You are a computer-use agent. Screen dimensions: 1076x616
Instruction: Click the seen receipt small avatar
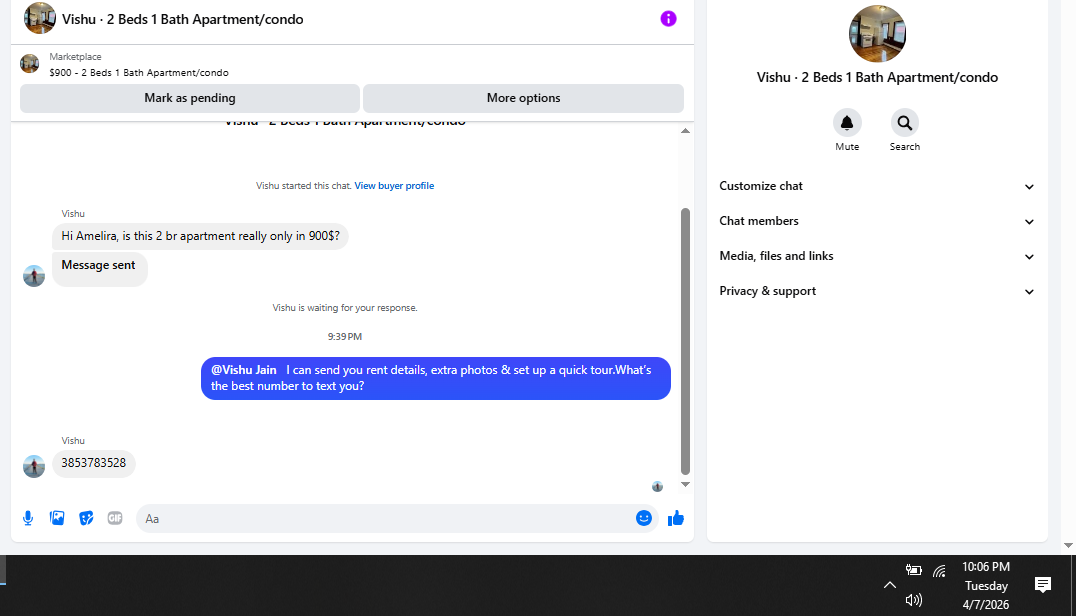[657, 486]
